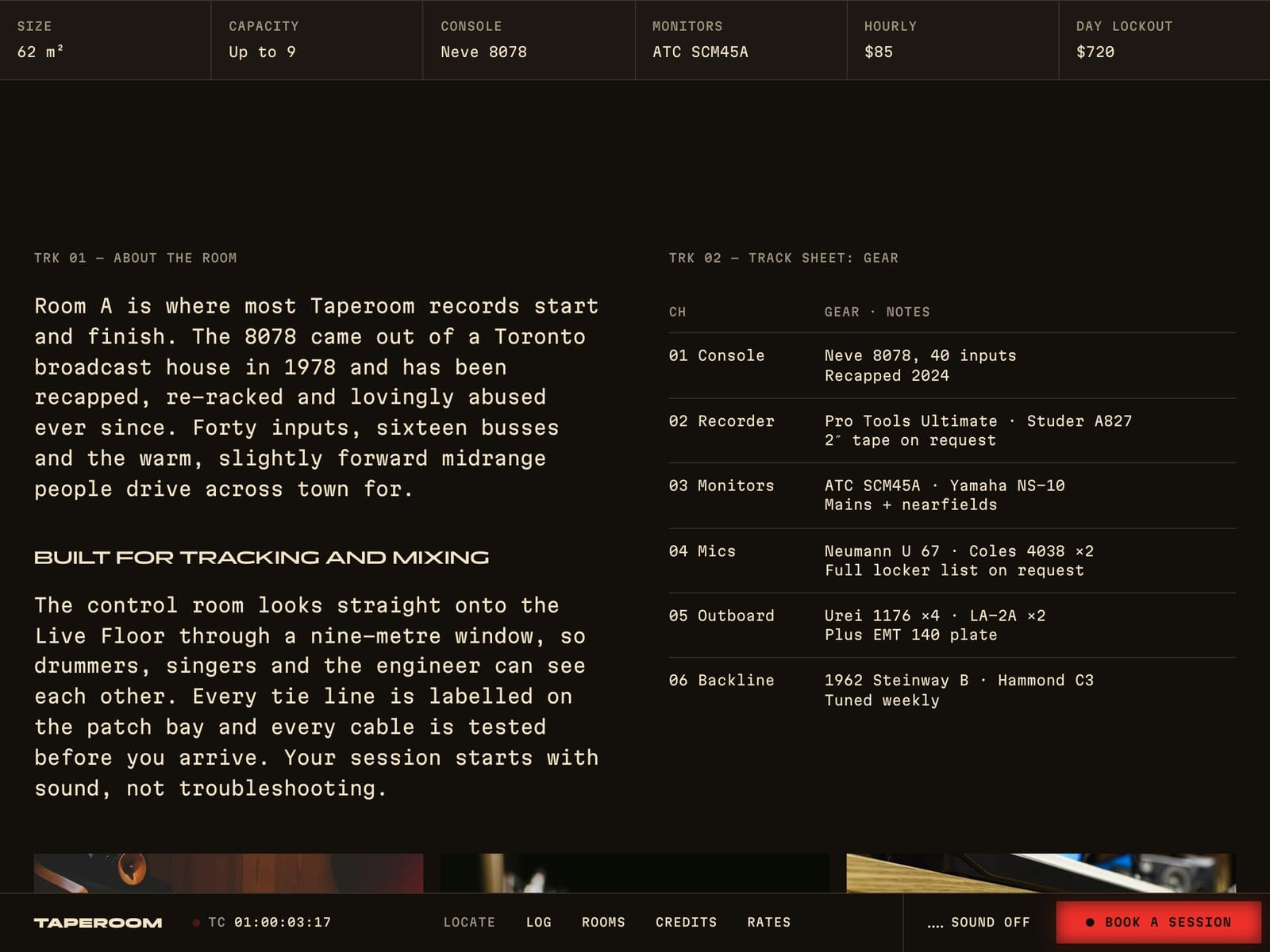Select the '05 Outboard' track row label
Image resolution: width=1270 pixels, height=952 pixels.
pyautogui.click(x=722, y=616)
